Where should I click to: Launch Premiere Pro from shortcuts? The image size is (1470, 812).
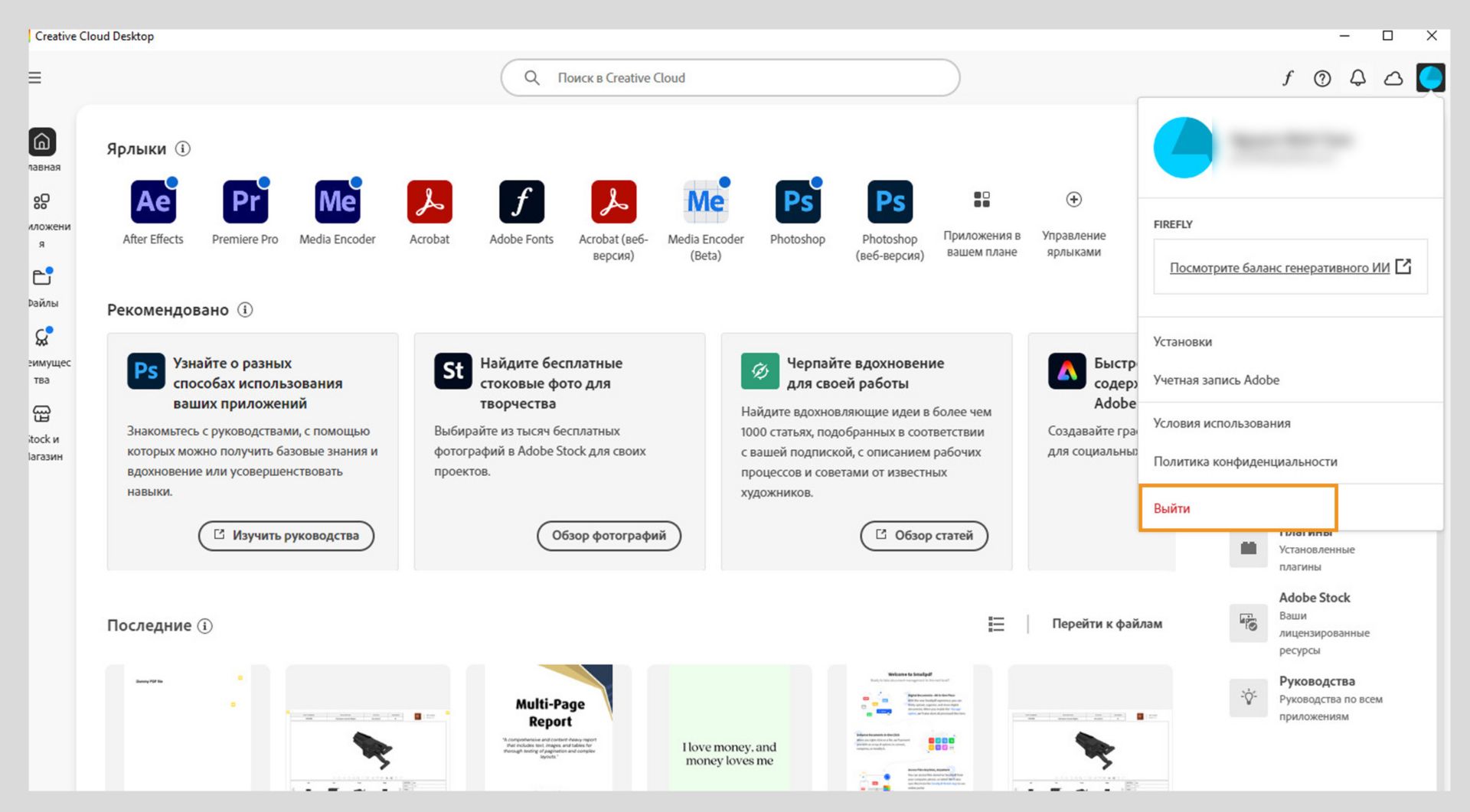coord(245,202)
